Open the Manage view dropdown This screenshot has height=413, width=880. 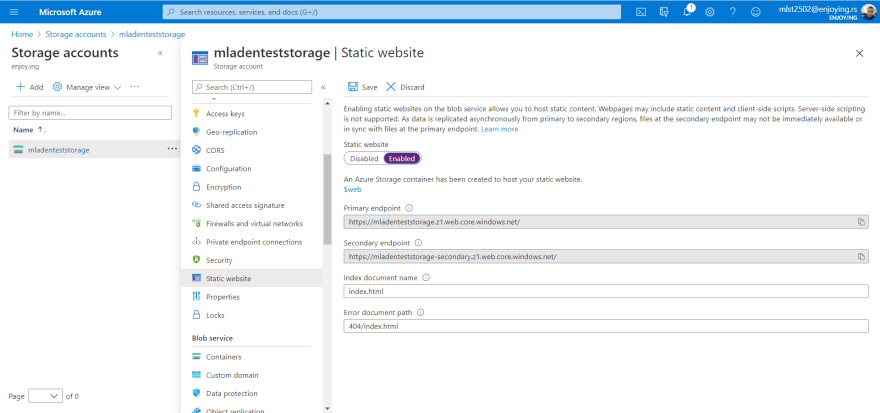pyautogui.click(x=87, y=87)
